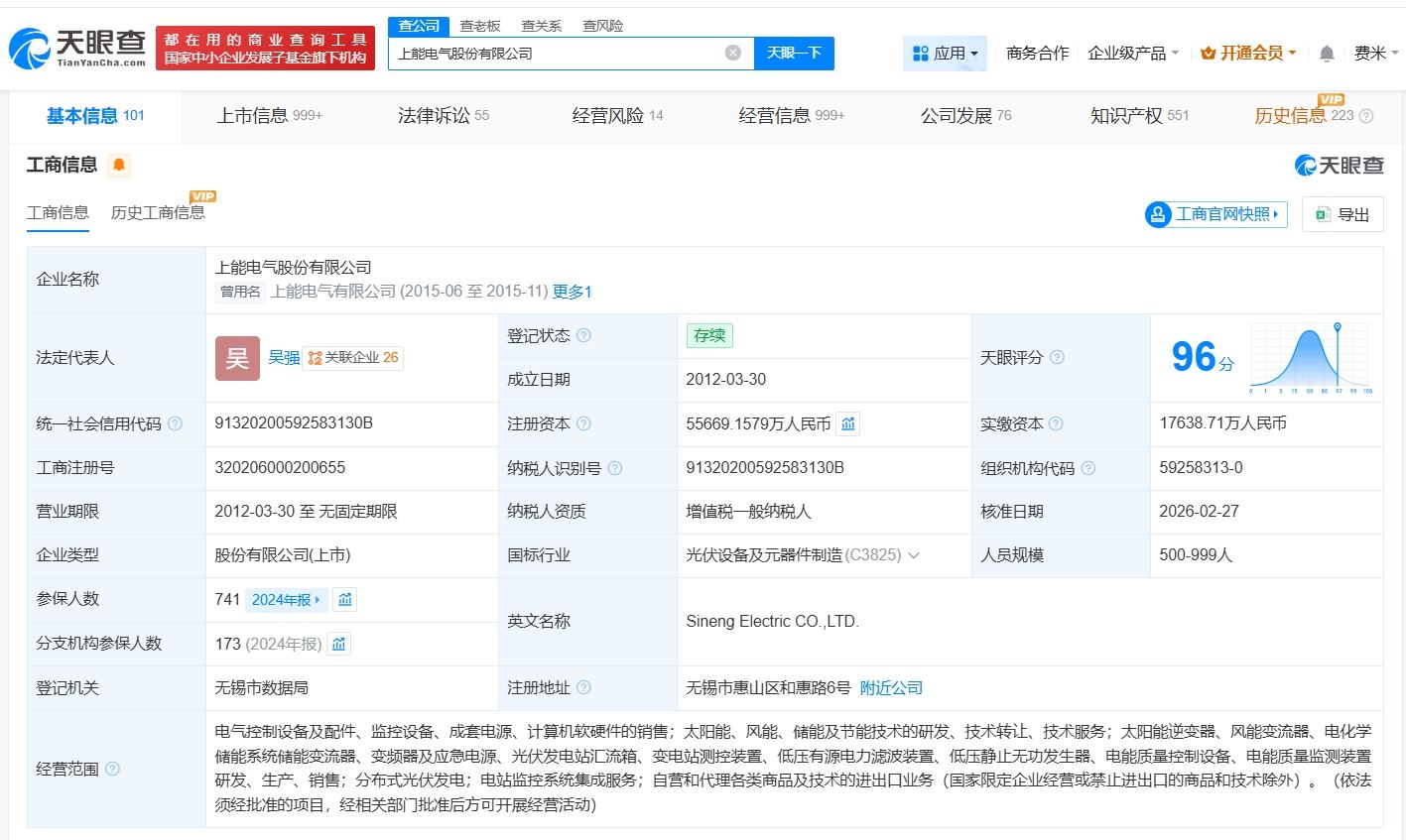The image size is (1406, 840).
Task: Click the orange alert bell beside 工商信息
Action: point(119,166)
